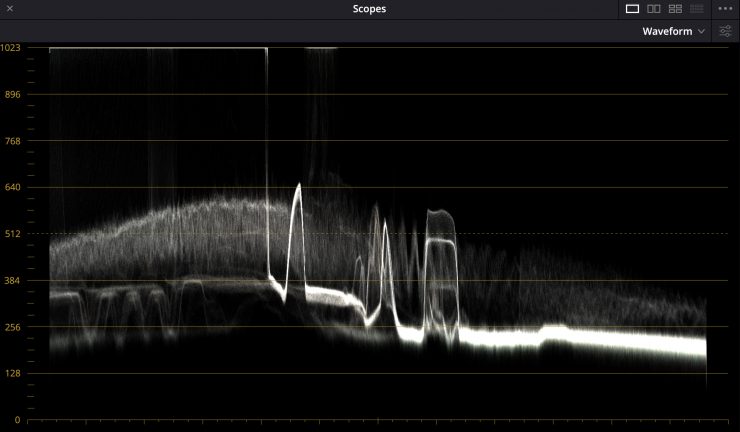Click the 768 graticule label
The image size is (740, 432).
pos(13,141)
